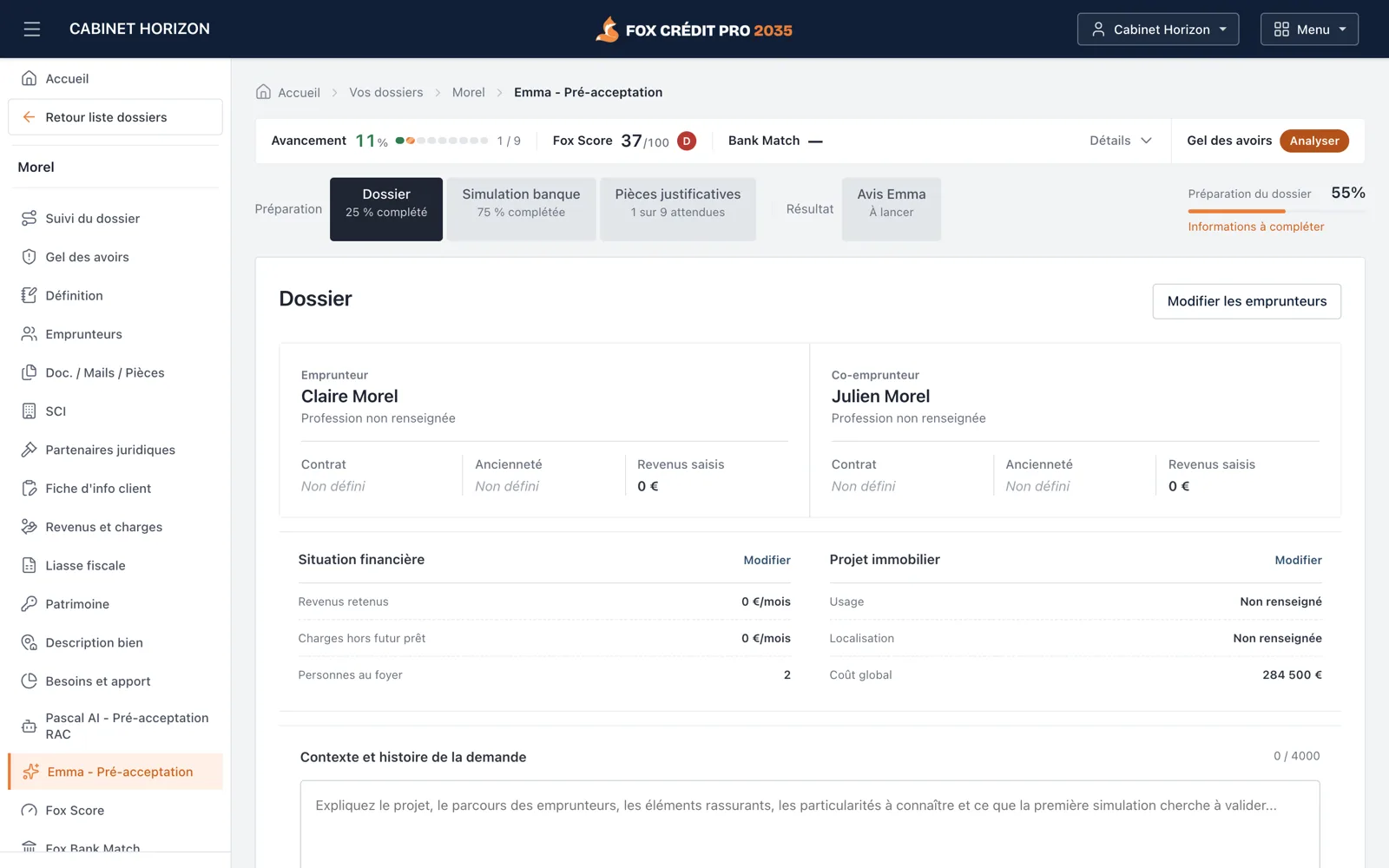Click the Description bien icon
This screenshot has height=868, width=1389.
tap(29, 642)
